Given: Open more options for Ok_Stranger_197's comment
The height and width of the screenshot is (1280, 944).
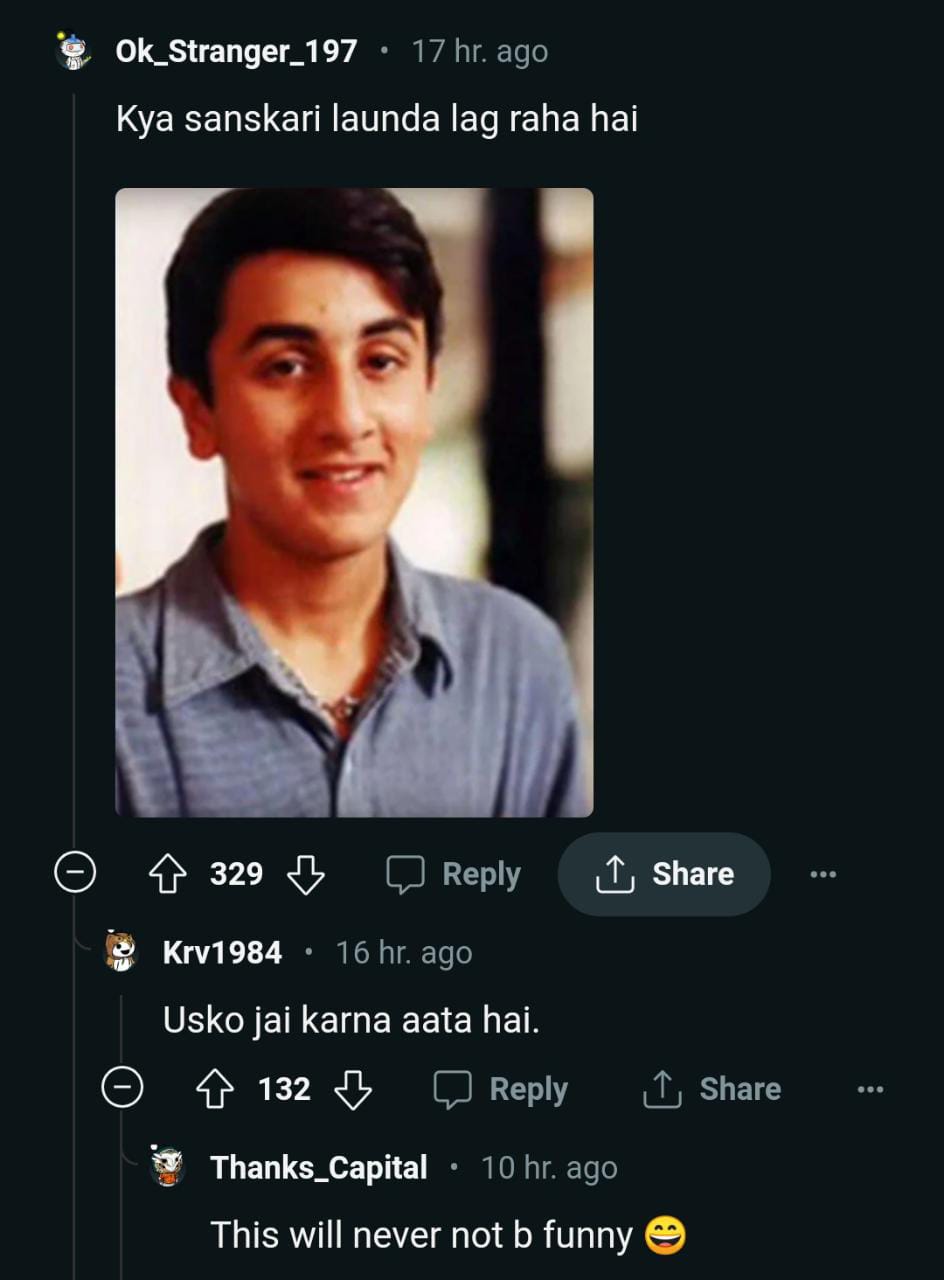Looking at the screenshot, I should [x=822, y=875].
